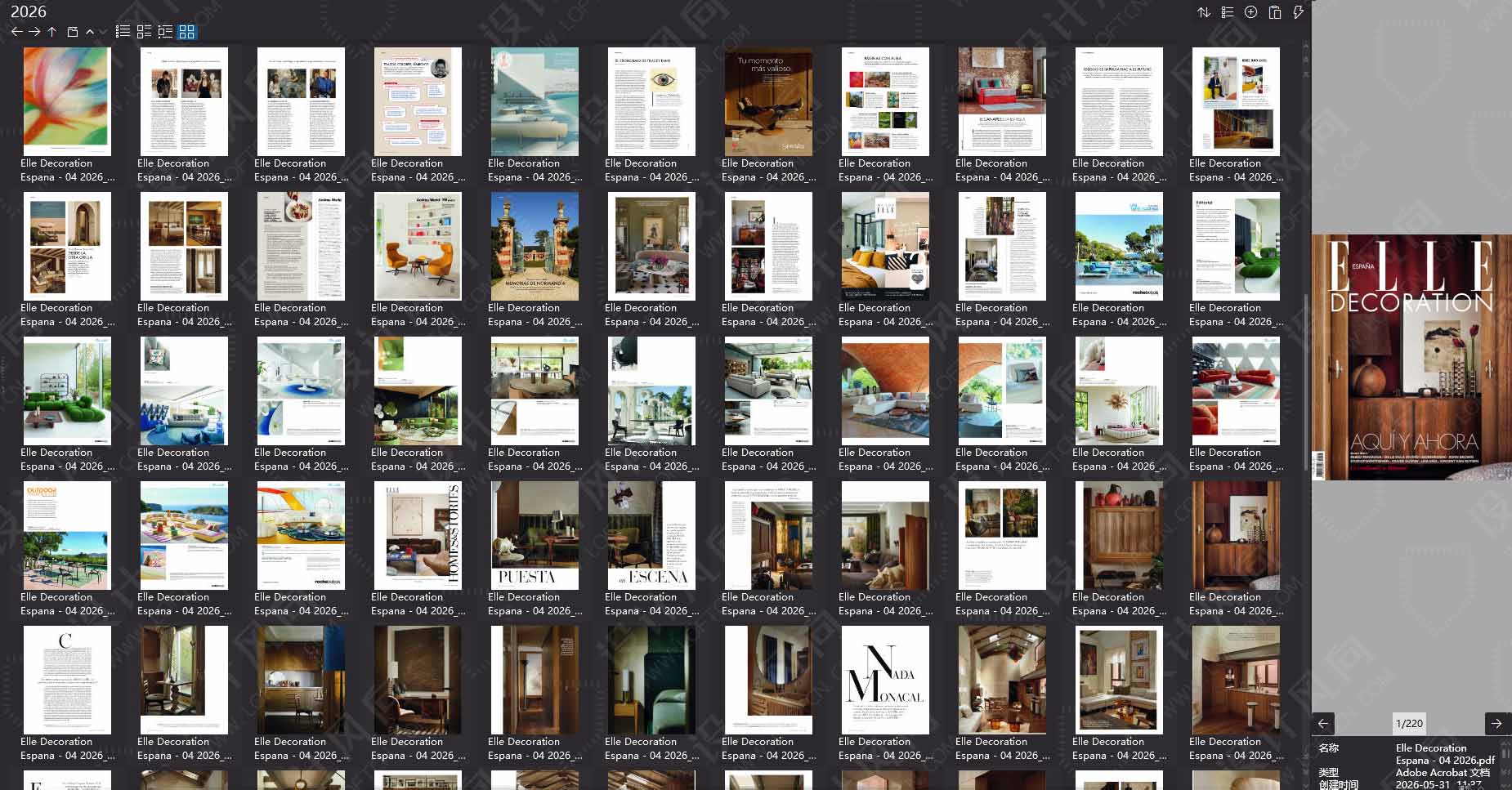Image resolution: width=1512 pixels, height=790 pixels.
Task: Select the colorful abstract painting page thumbnail
Action: pyautogui.click(x=67, y=101)
